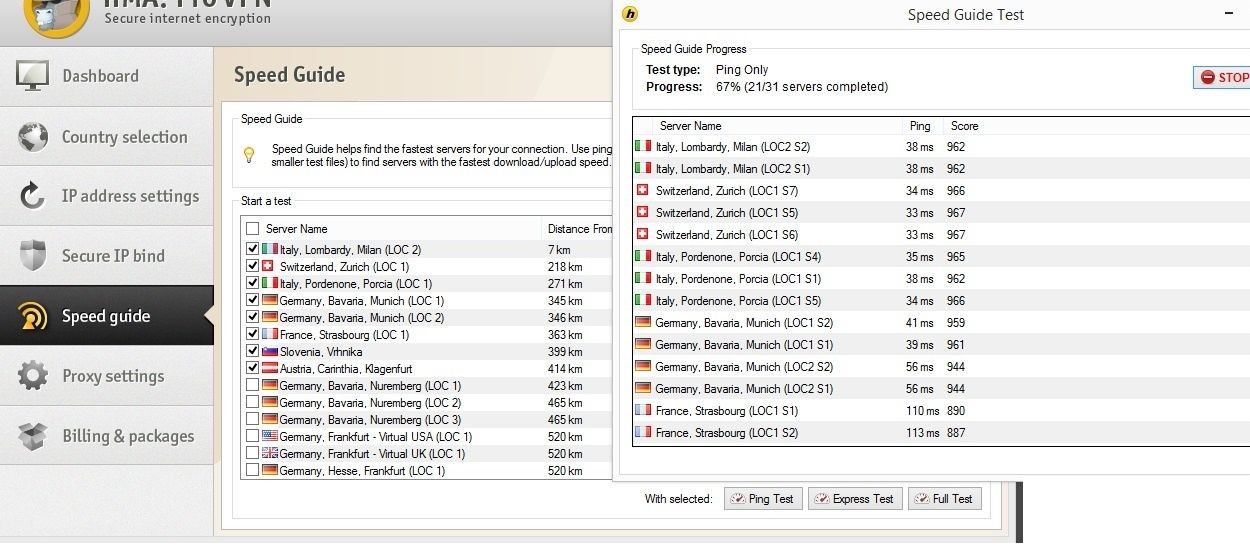Uncheck Germany, Bavaria, Munich (LOC 1)
This screenshot has width=1250, height=550.
point(252,300)
